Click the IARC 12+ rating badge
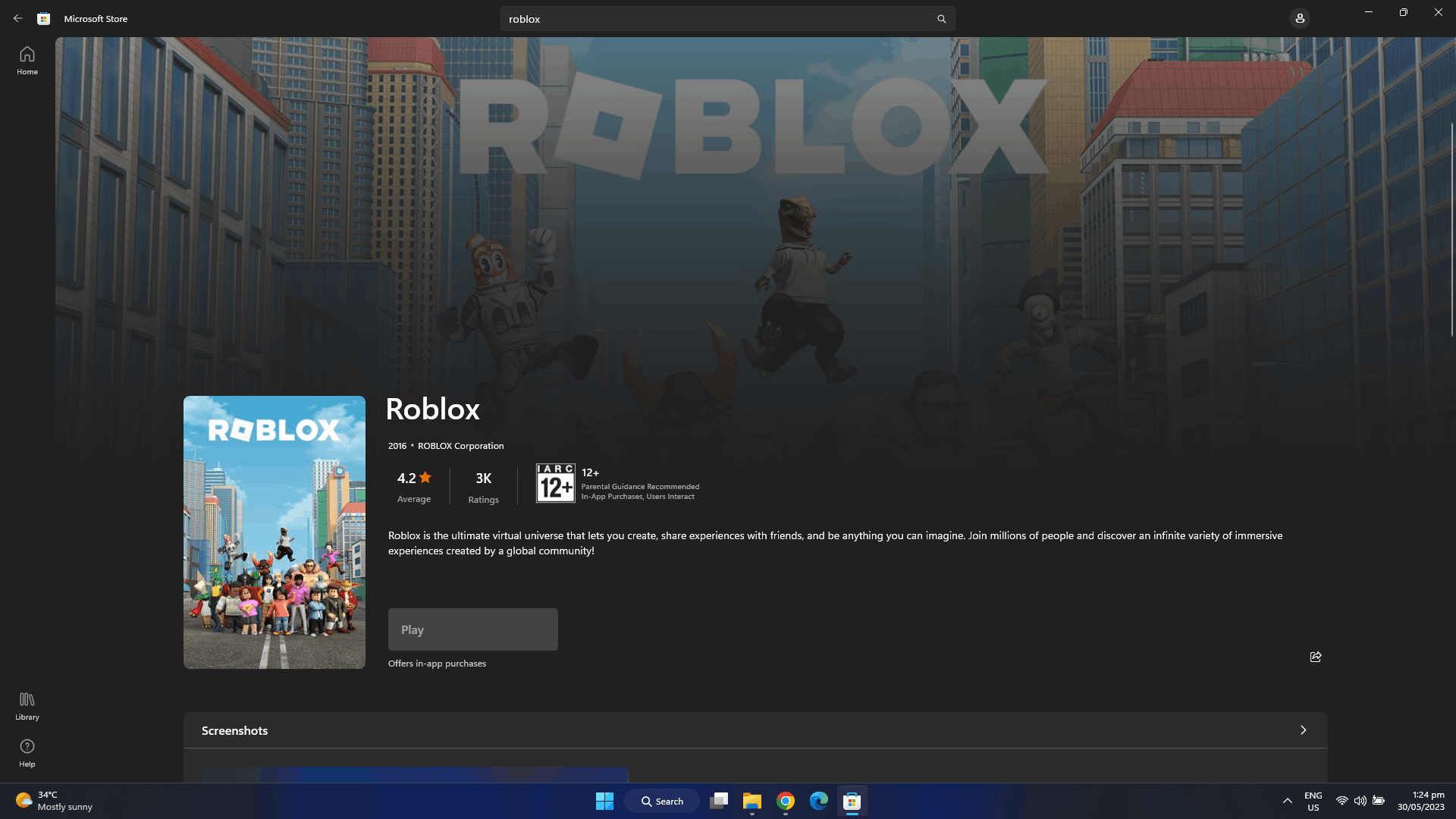Image resolution: width=1456 pixels, height=819 pixels. click(555, 482)
